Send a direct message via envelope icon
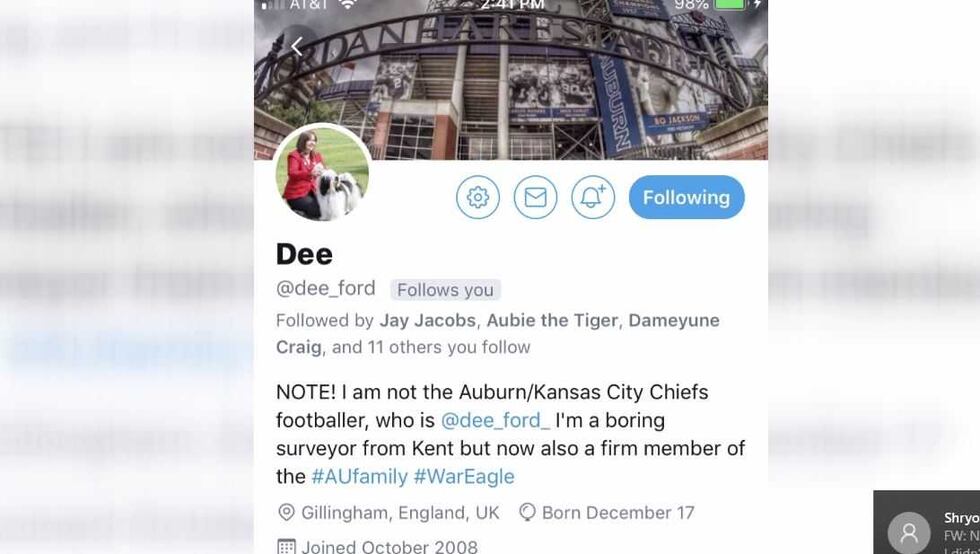The height and width of the screenshot is (554, 980). pos(535,198)
